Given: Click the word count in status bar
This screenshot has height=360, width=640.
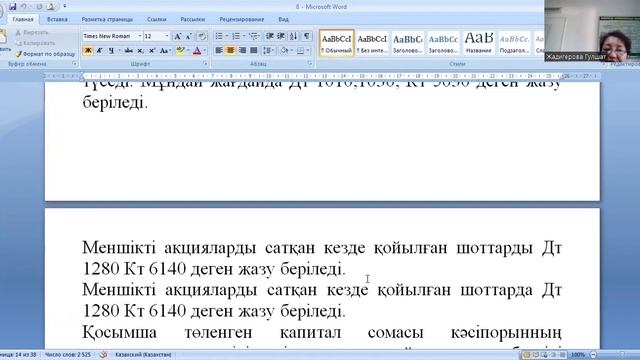Looking at the screenshot, I should point(68,355).
